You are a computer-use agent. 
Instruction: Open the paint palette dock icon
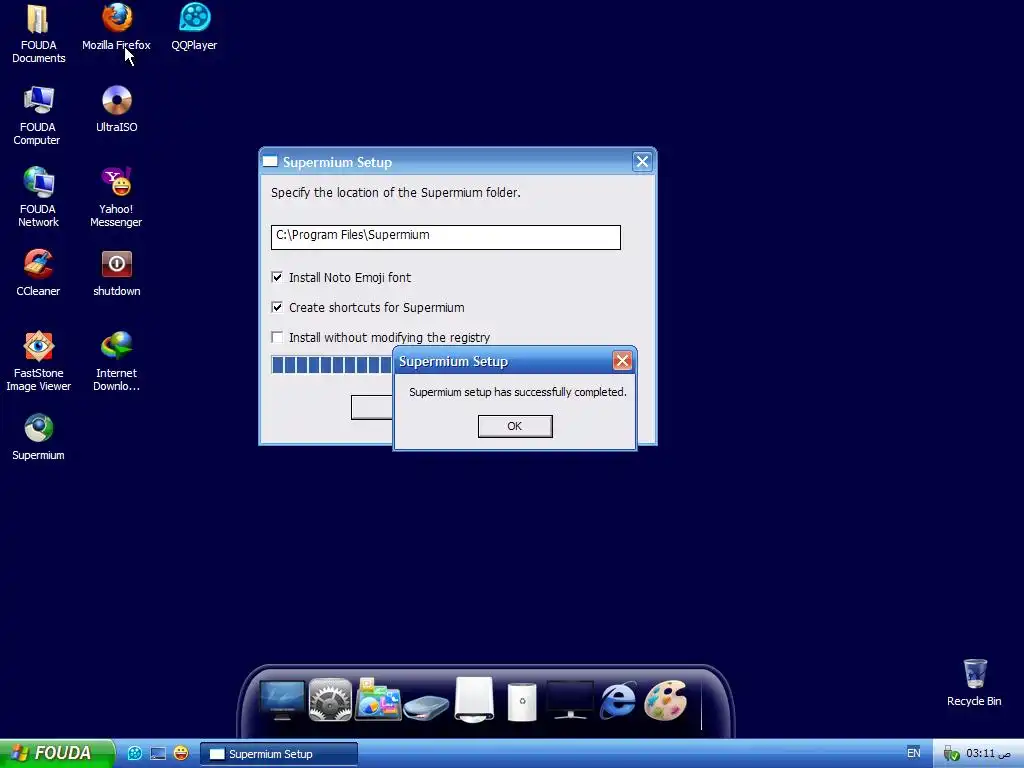coord(665,700)
